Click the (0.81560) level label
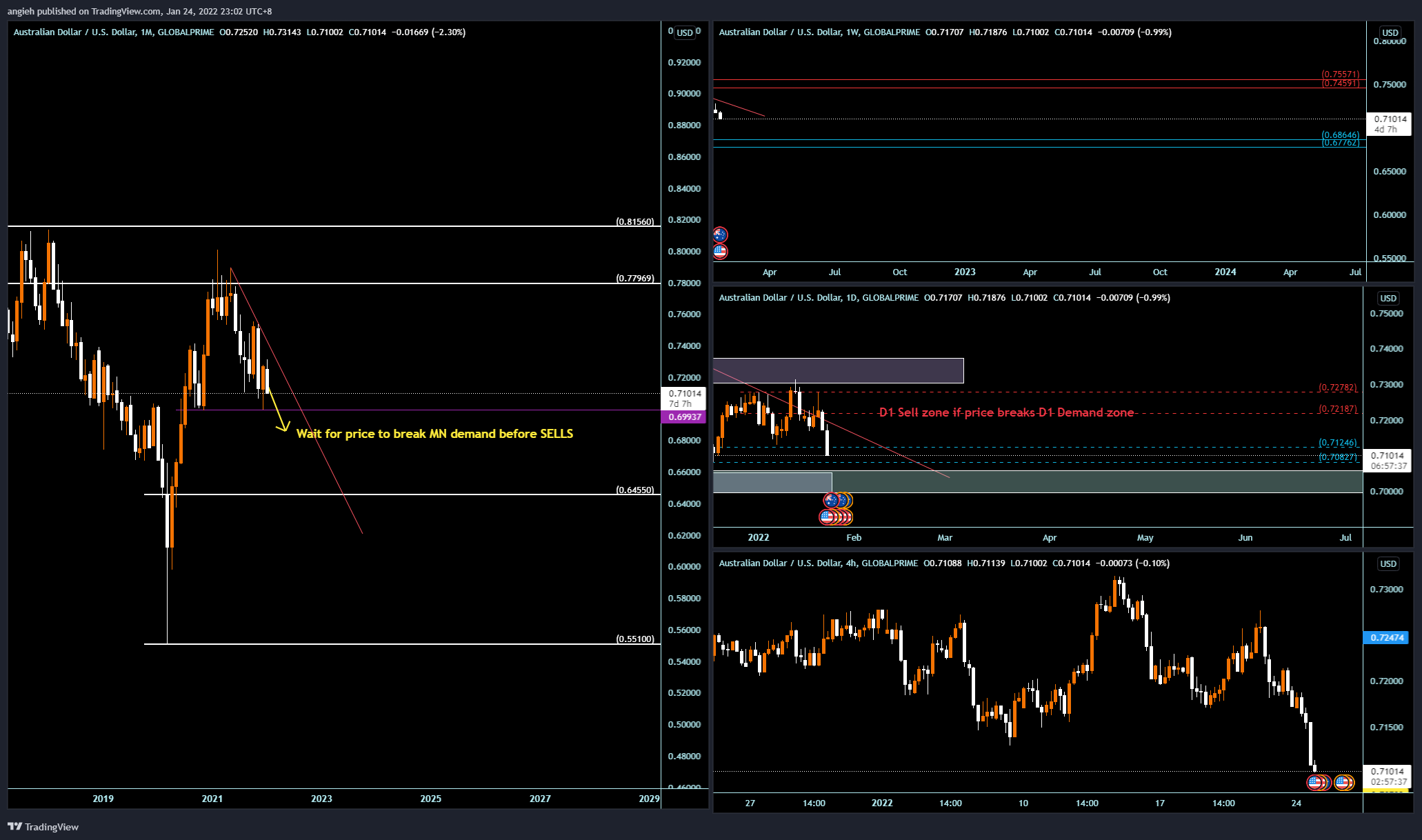The width and height of the screenshot is (1422, 840). [635, 221]
